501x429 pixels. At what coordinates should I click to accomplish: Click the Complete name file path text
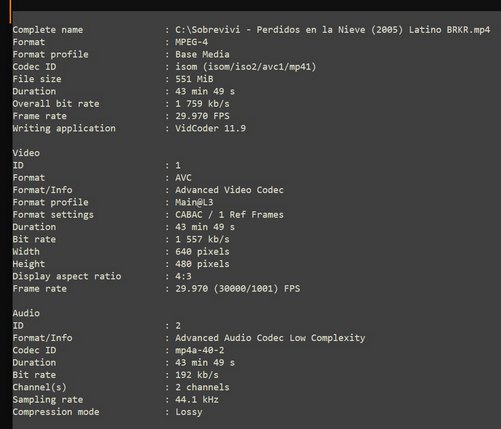[333, 30]
